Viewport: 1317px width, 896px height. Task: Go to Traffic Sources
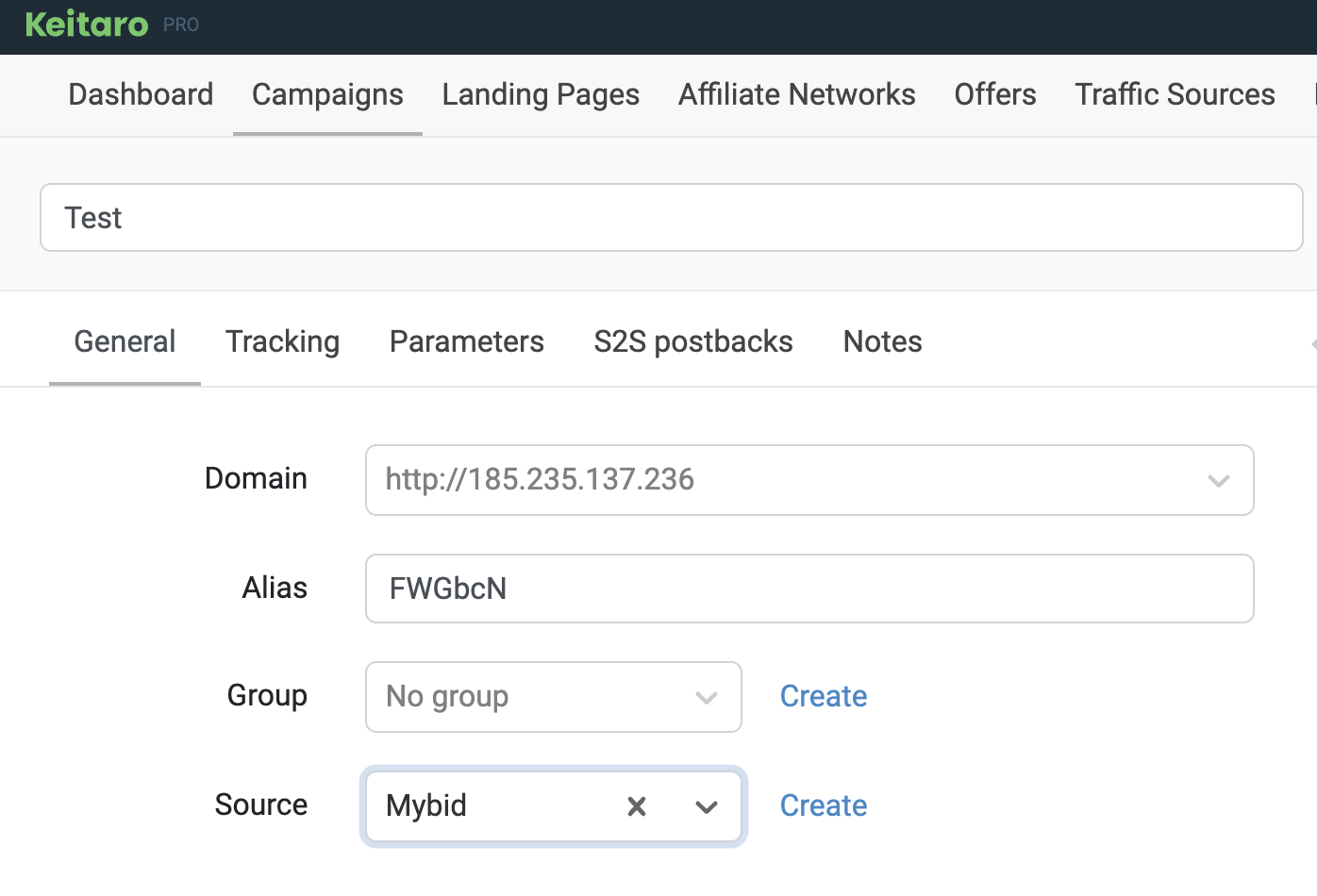1175,94
